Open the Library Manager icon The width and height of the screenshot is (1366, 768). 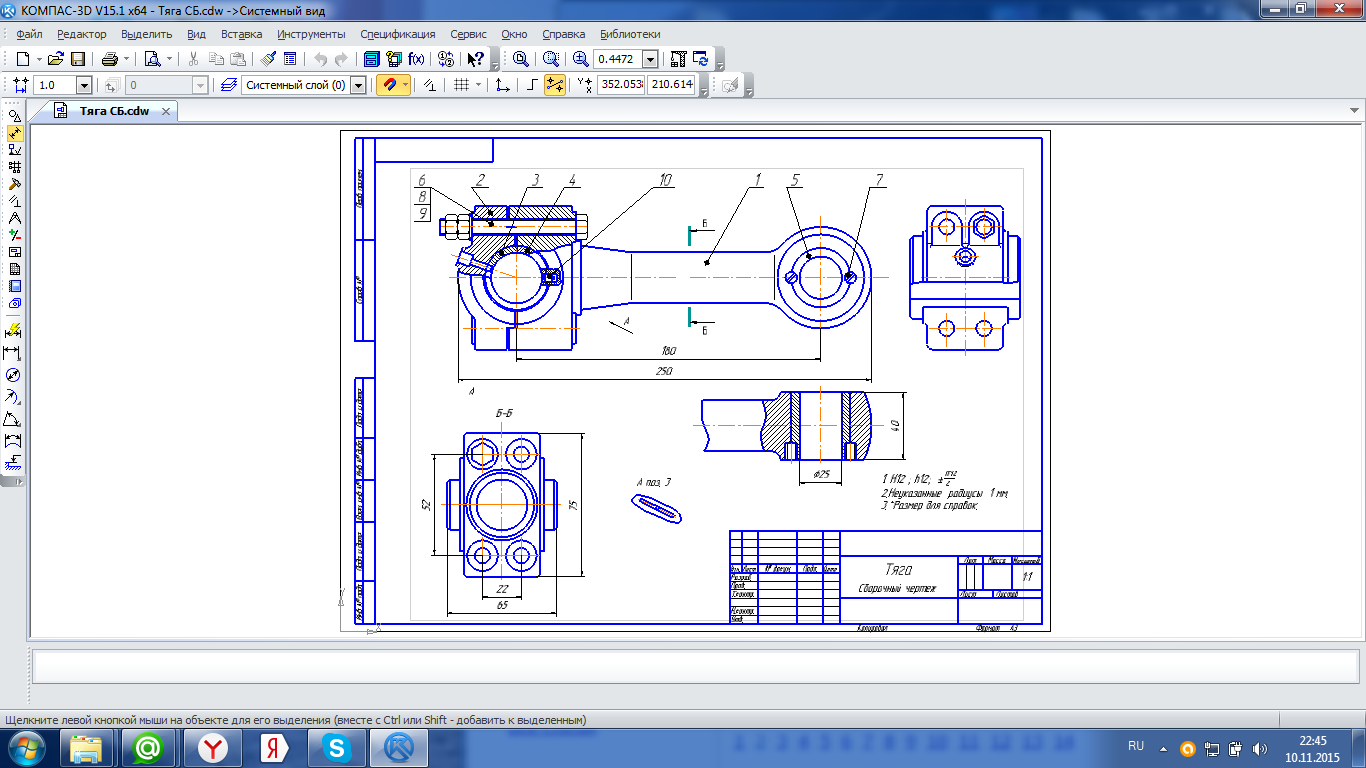click(371, 59)
